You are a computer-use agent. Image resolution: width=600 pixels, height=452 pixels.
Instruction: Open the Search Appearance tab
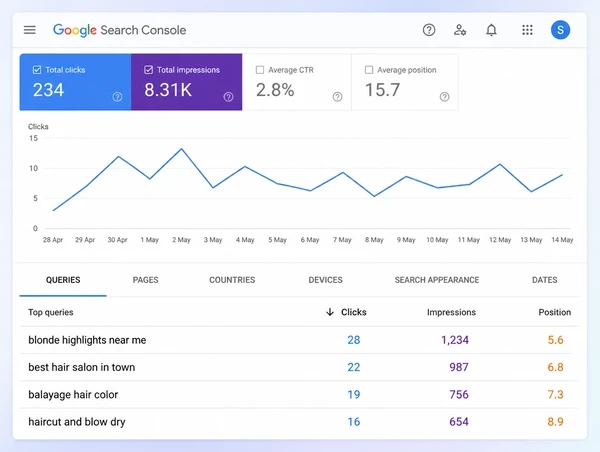(437, 280)
